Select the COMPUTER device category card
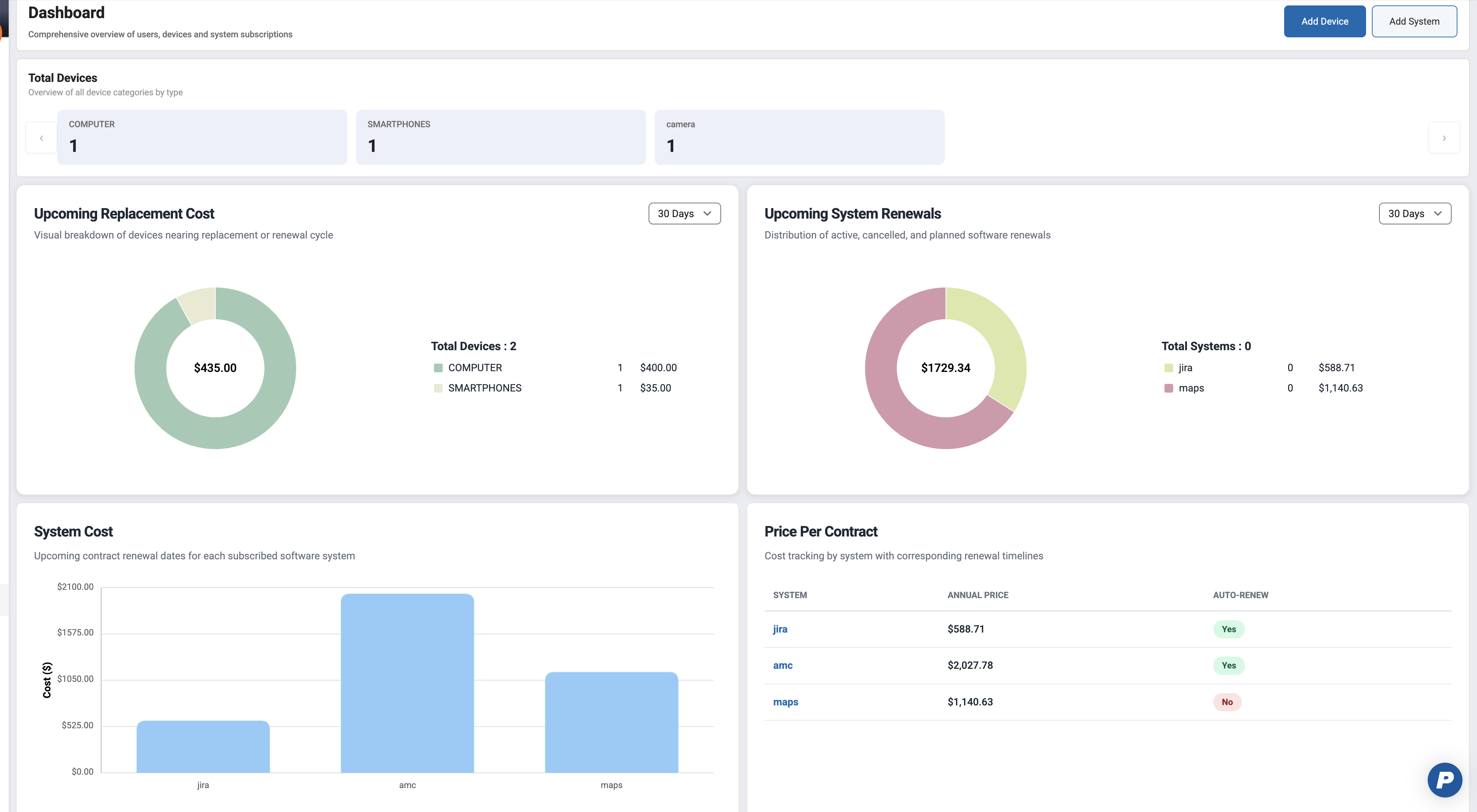Image resolution: width=1477 pixels, height=812 pixels. [202, 138]
